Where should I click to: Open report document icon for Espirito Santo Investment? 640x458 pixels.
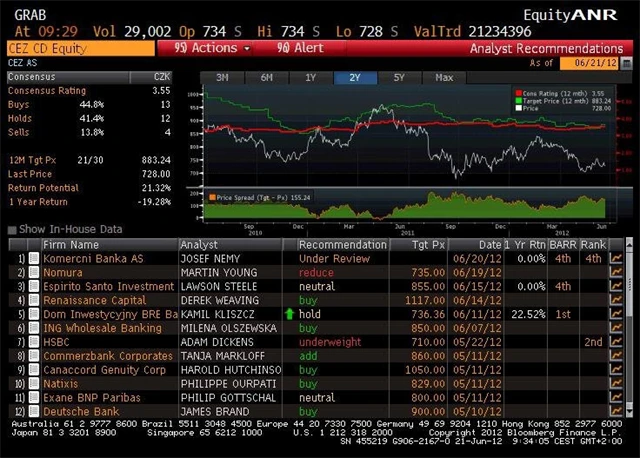point(34,286)
